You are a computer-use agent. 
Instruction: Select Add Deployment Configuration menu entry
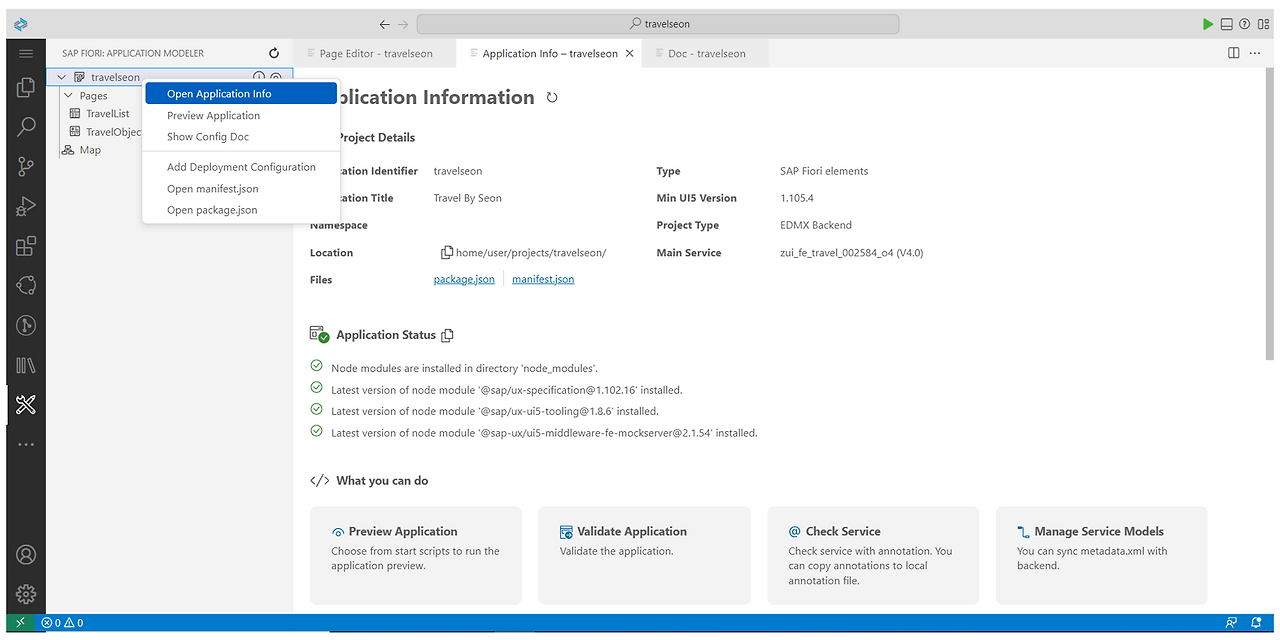[x=241, y=167]
